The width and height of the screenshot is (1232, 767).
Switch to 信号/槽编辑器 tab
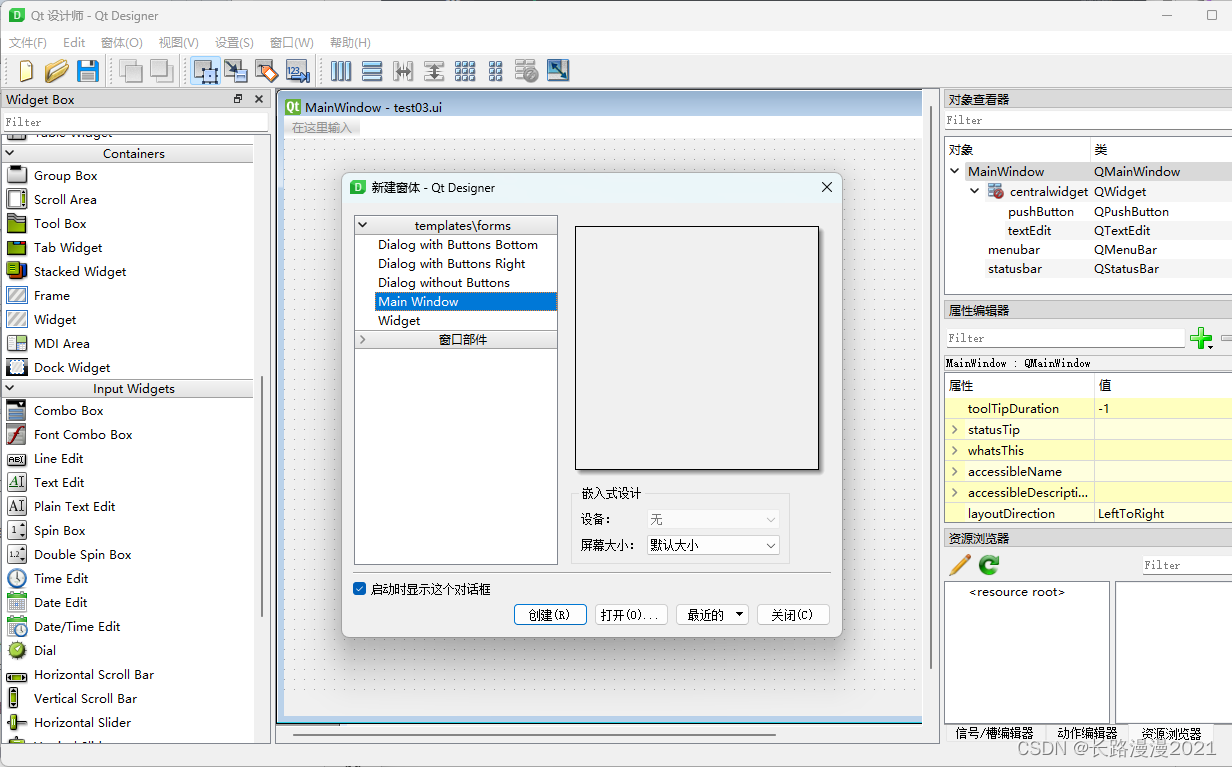pos(994,733)
